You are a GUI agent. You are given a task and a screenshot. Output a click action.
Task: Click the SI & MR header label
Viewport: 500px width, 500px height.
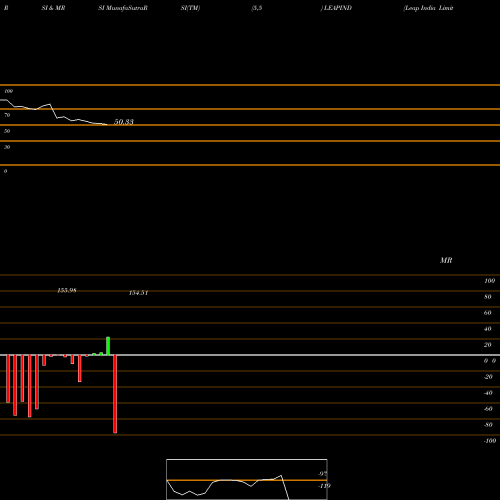pos(53,8)
